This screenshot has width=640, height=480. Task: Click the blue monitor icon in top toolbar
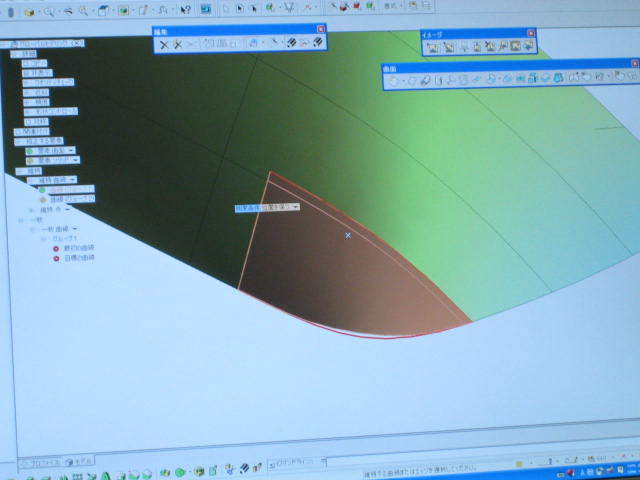point(205,9)
